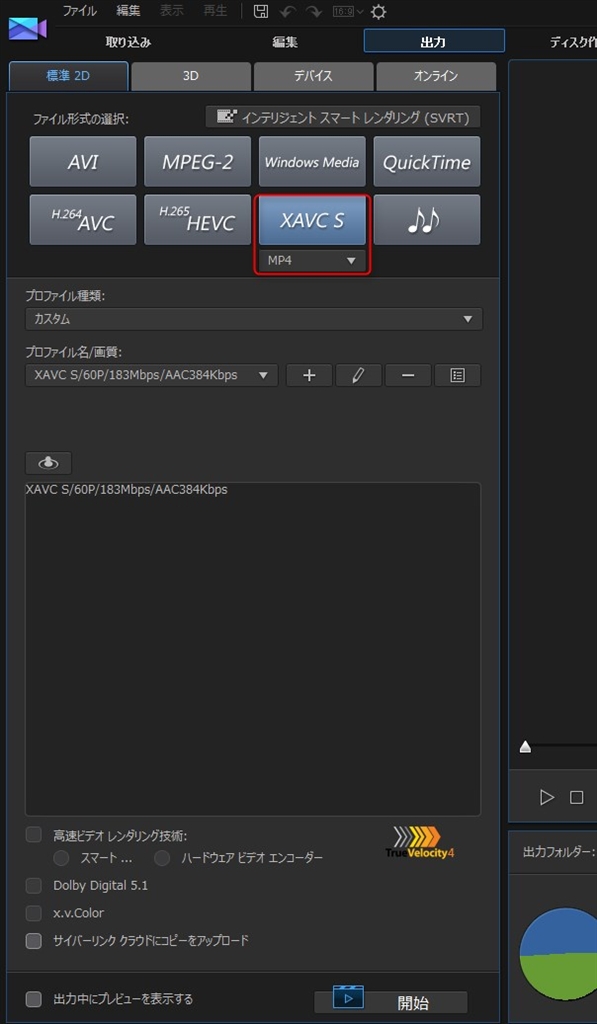Enable 高速ビデオ レンダリング技術 checkbox
The height and width of the screenshot is (1024, 597).
click(33, 835)
